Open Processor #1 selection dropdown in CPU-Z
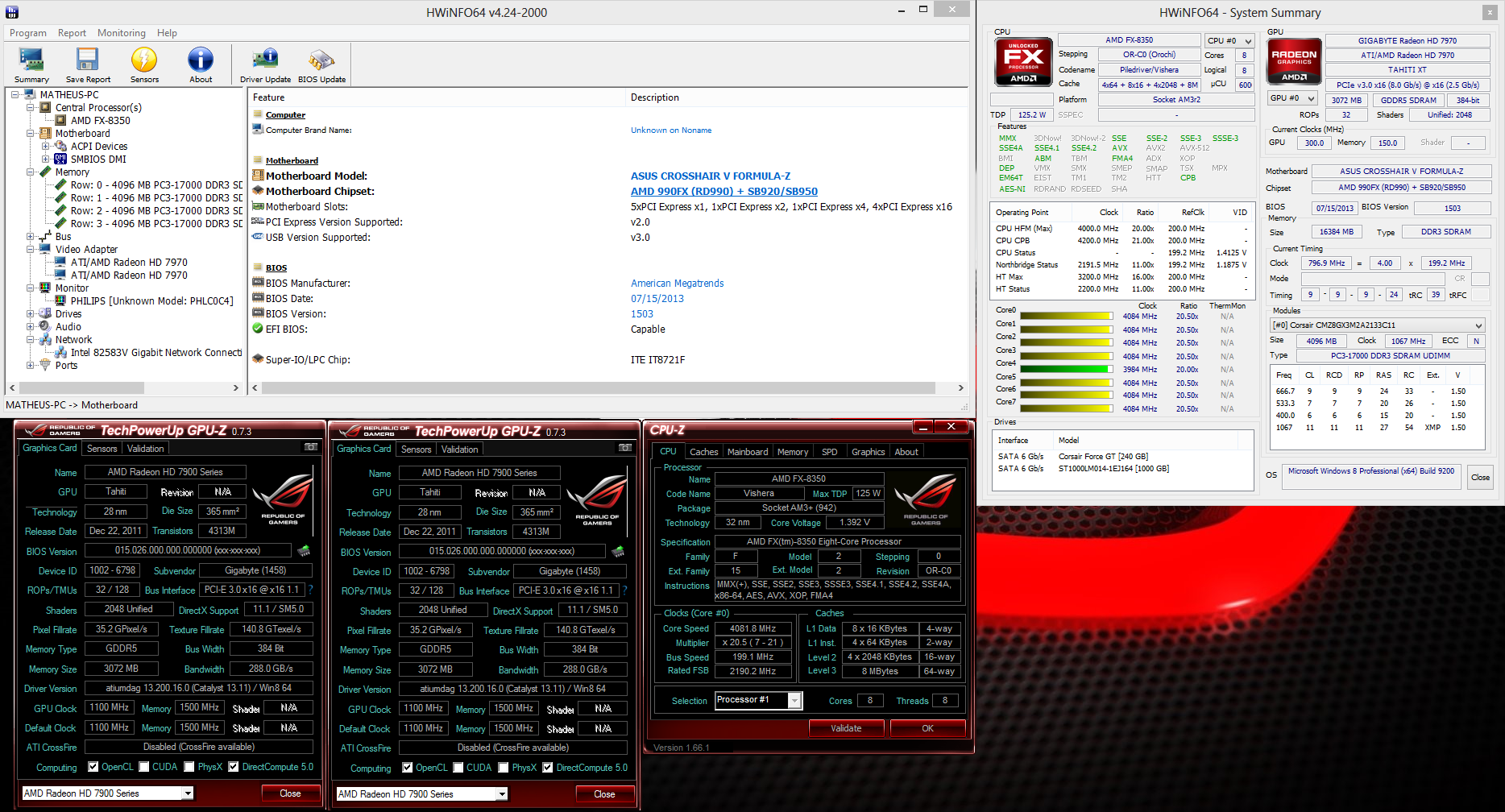Screen dimensions: 1505x812 coord(758,700)
